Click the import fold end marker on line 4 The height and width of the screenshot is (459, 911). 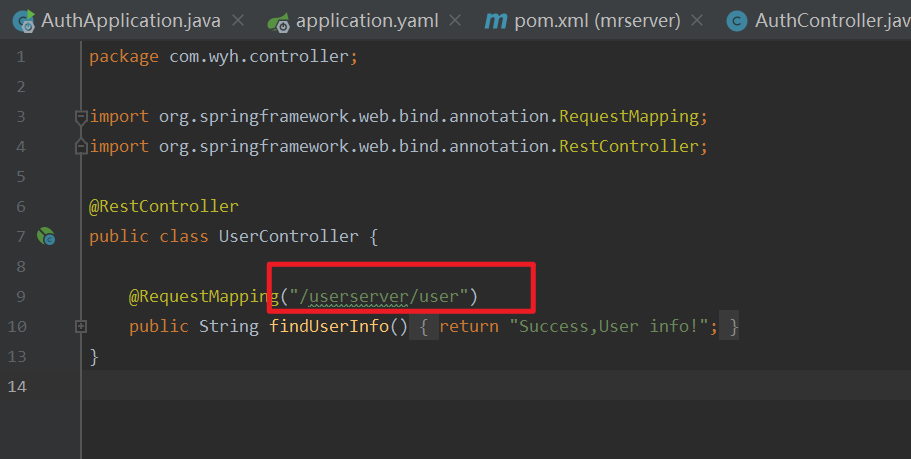tap(81, 146)
